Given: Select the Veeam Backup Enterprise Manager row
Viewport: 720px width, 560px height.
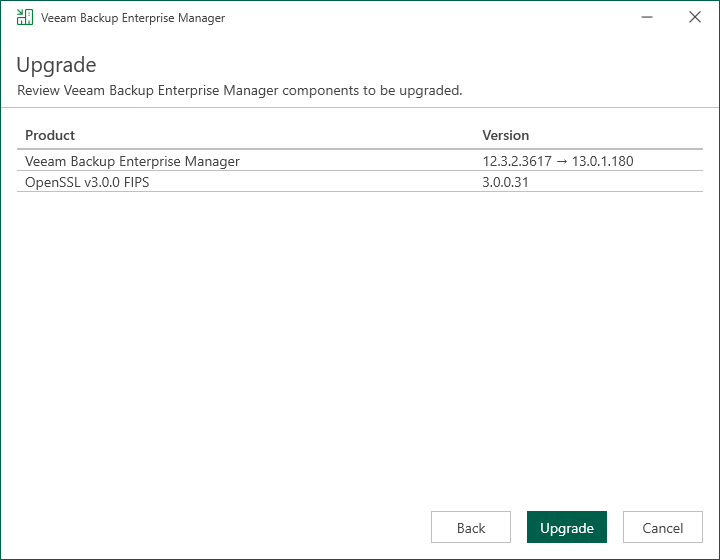Looking at the screenshot, I should pos(132,161).
